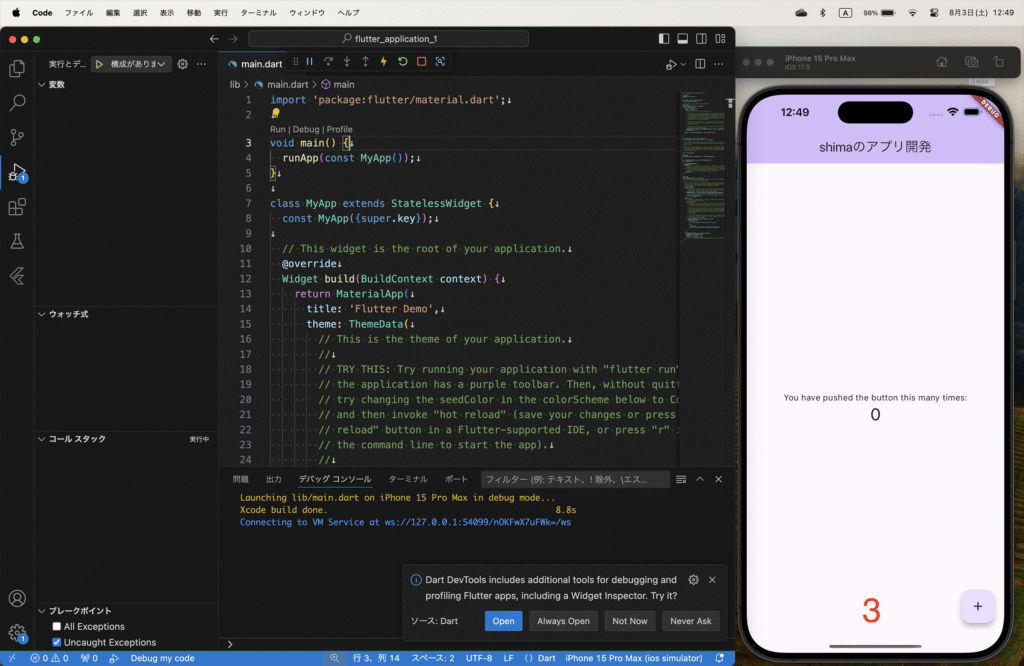Open launch.json with the gear icon
This screenshot has height=666, width=1024.
click(183, 64)
